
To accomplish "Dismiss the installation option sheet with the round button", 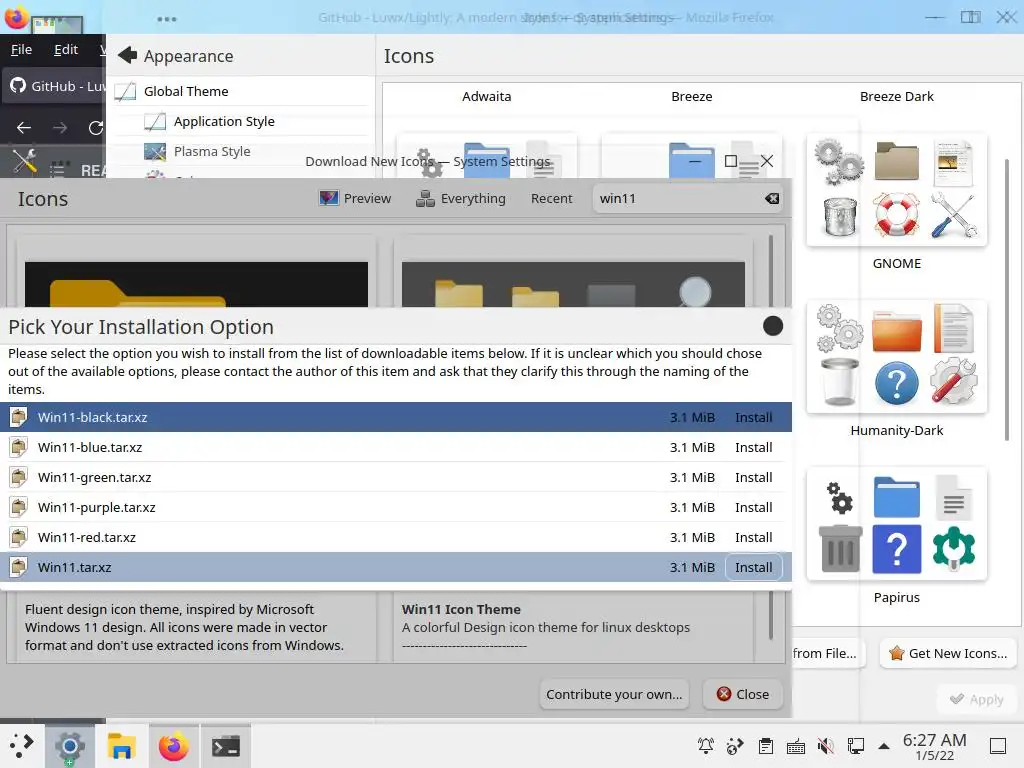I will 773,326.
